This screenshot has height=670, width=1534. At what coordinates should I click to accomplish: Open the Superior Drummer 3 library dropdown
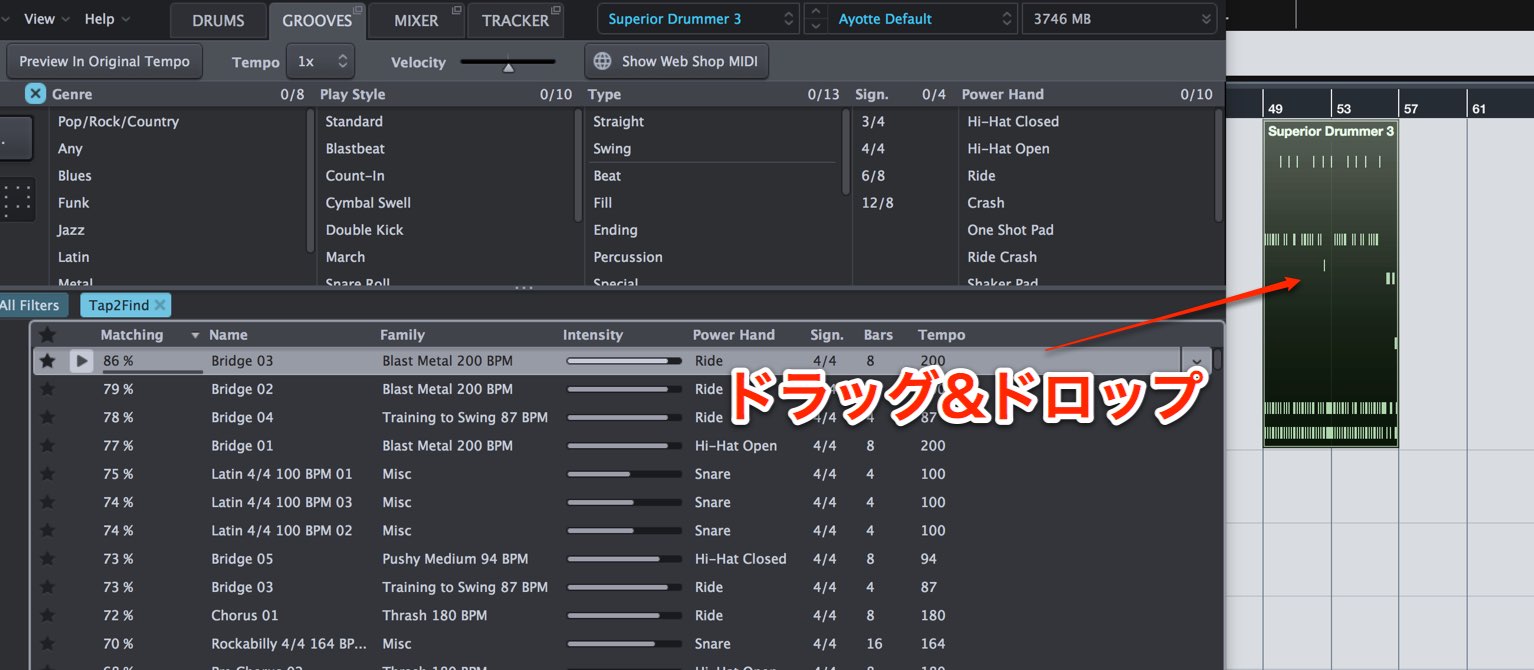[699, 19]
